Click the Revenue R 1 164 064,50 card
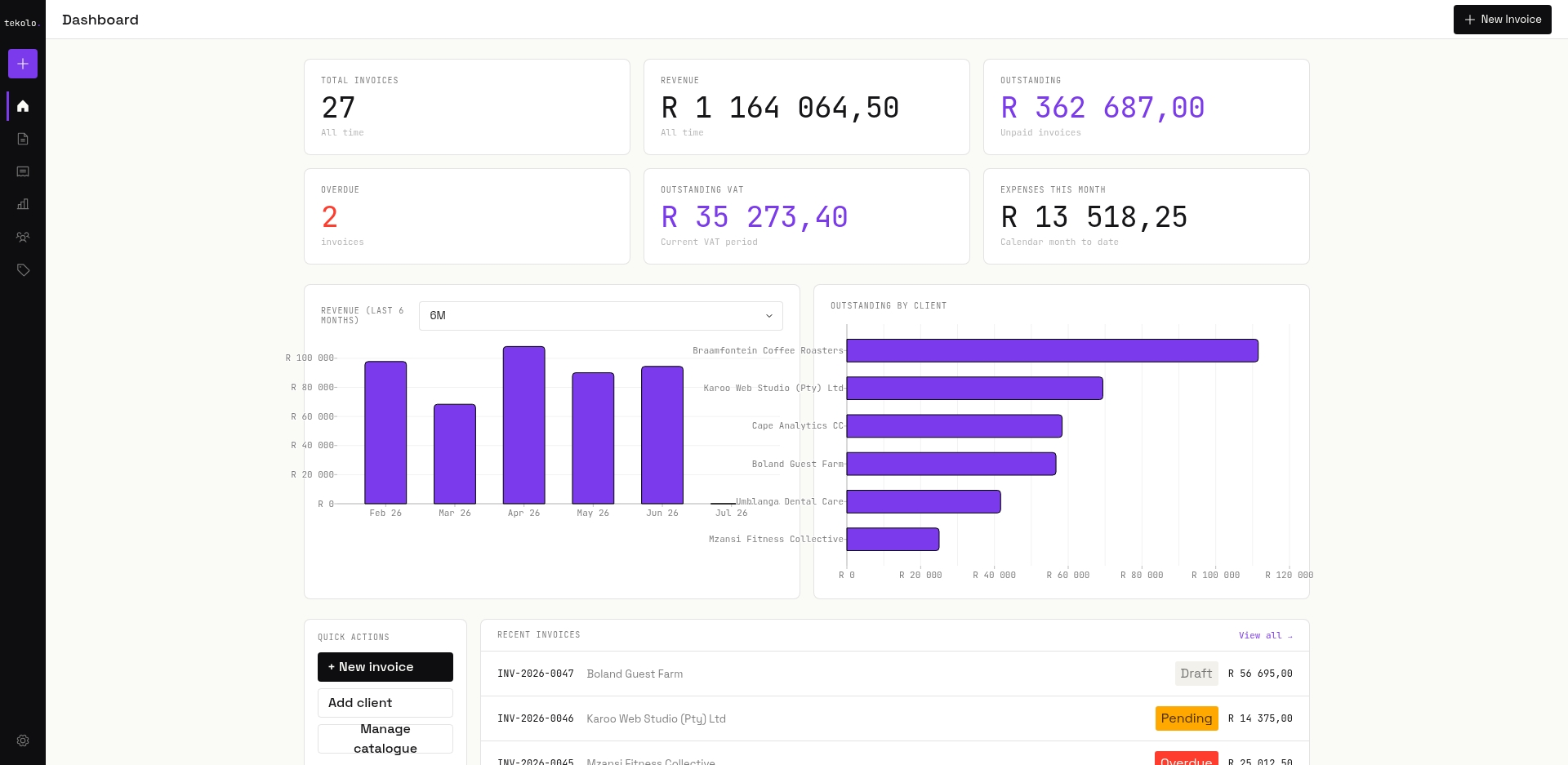The image size is (1568, 765). pos(807,107)
